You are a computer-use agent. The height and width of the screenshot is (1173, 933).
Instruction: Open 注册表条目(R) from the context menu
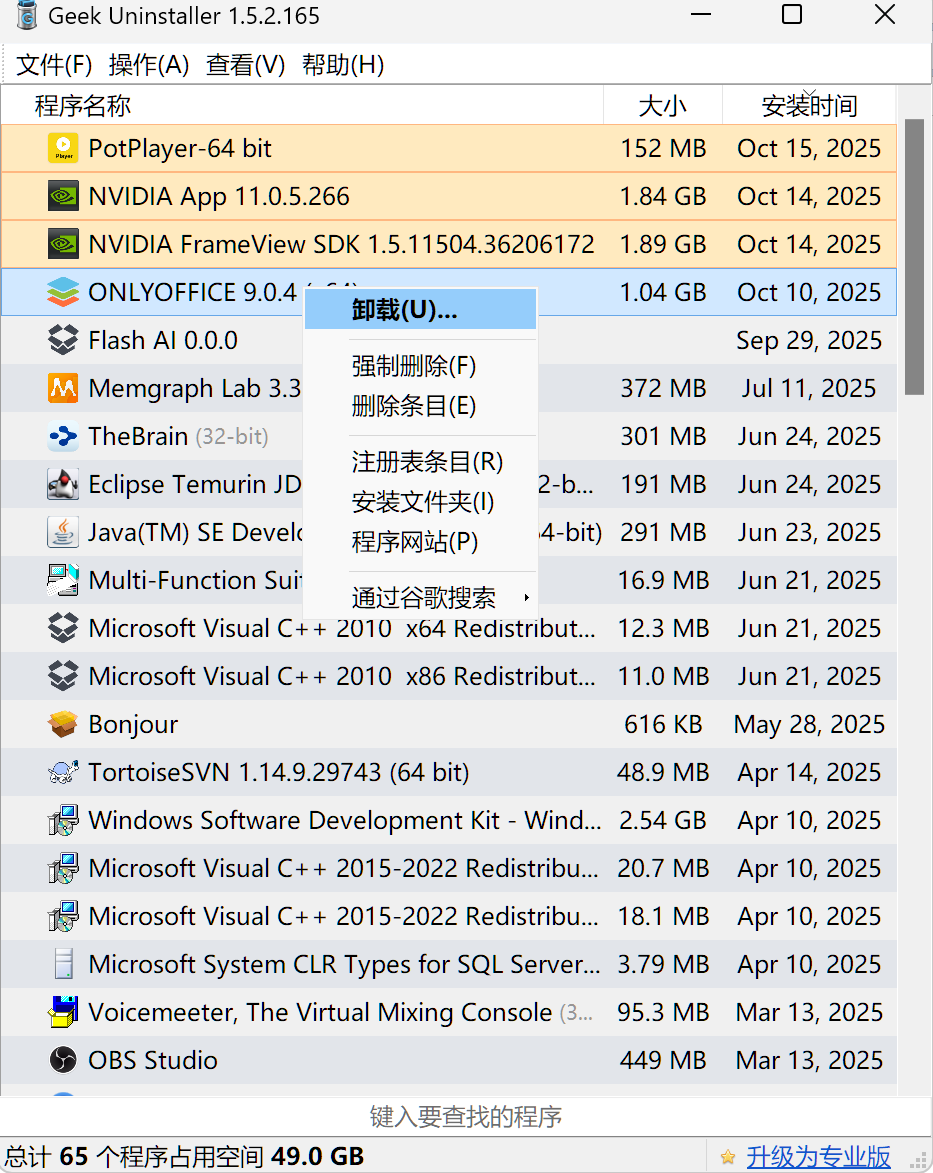click(x=427, y=463)
